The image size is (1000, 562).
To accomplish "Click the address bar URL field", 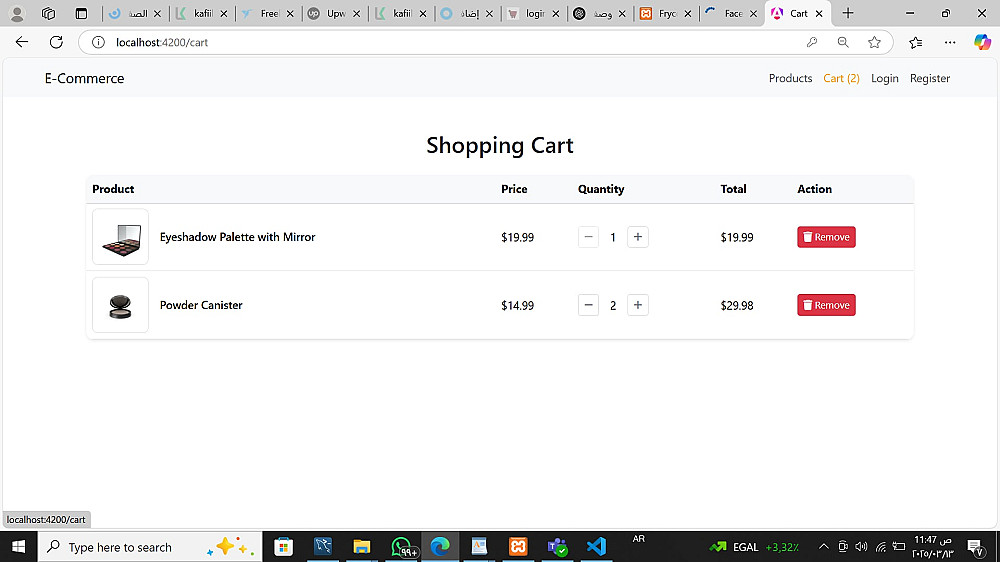I will (x=400, y=42).
